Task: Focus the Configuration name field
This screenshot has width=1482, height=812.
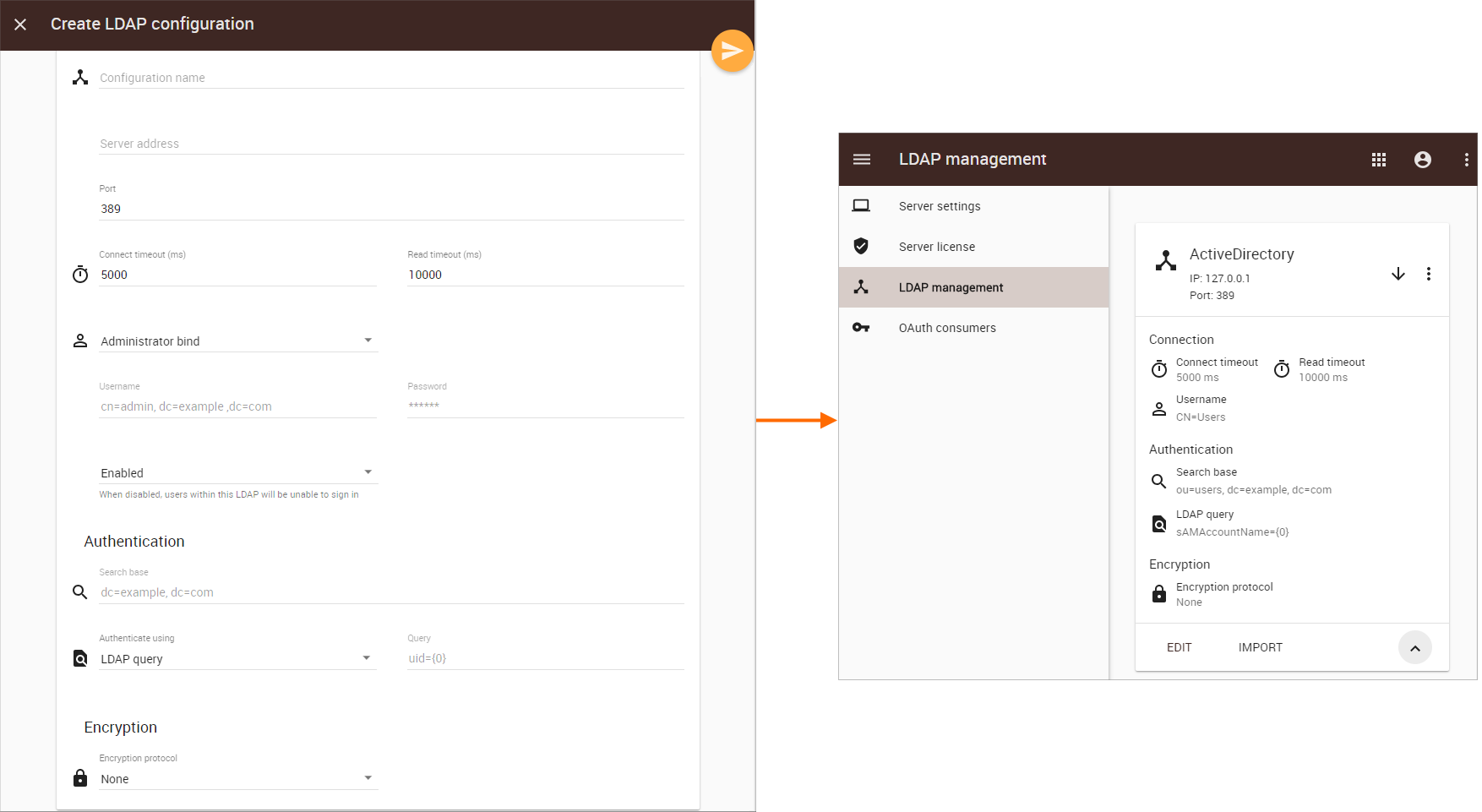Action: (391, 78)
